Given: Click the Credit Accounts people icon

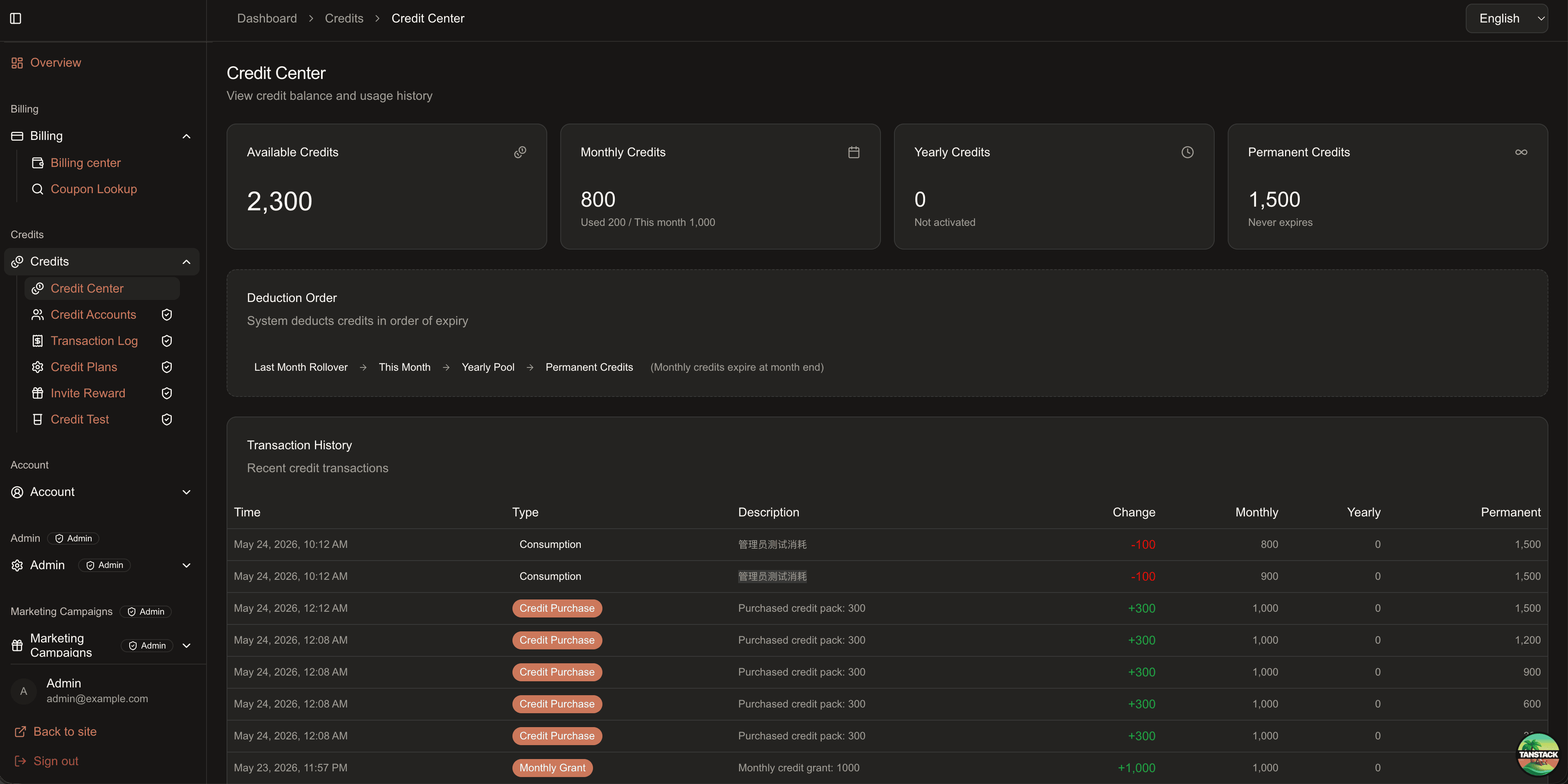Looking at the screenshot, I should (x=38, y=314).
